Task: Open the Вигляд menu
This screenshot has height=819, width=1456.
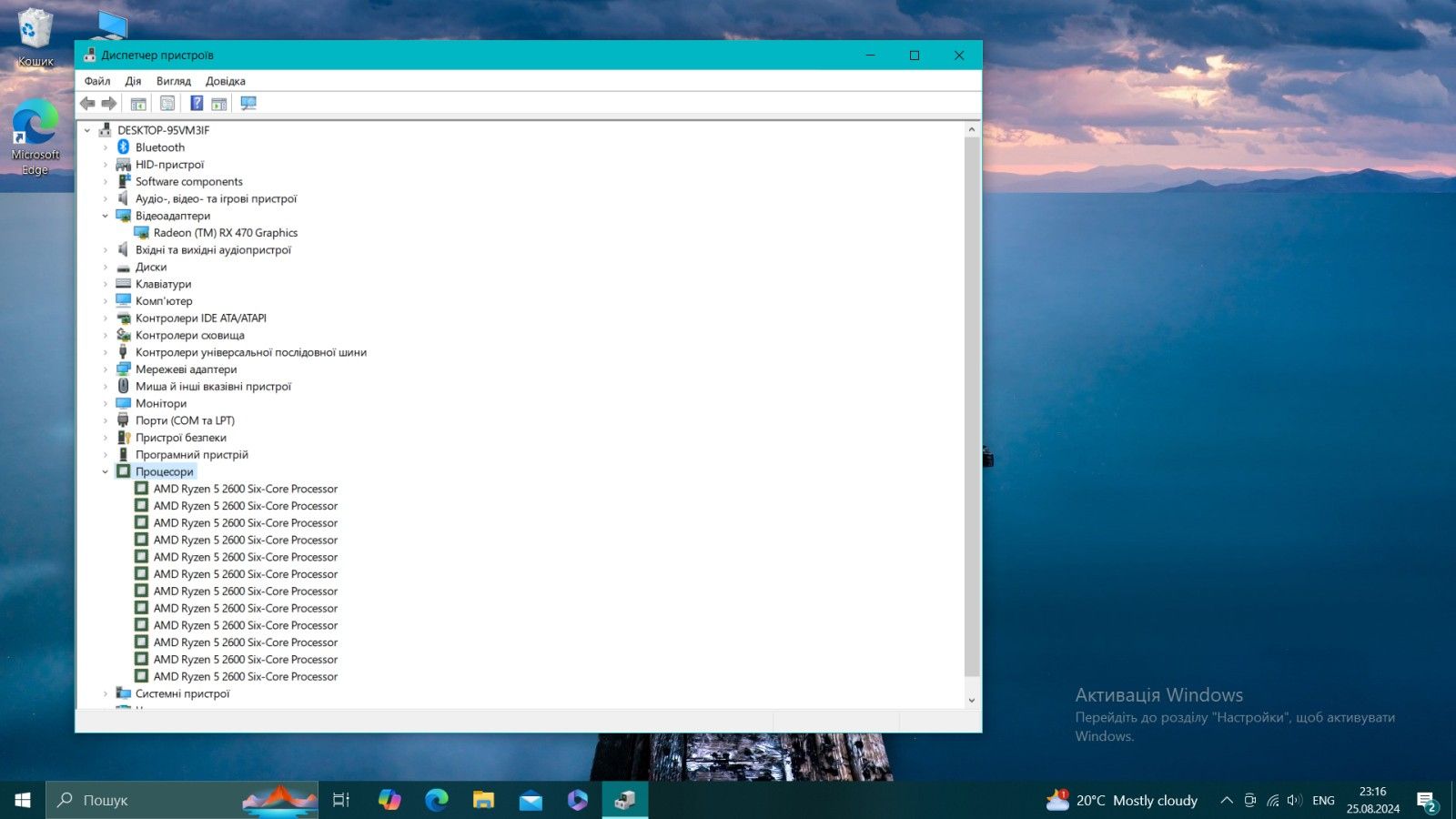Action: click(174, 81)
